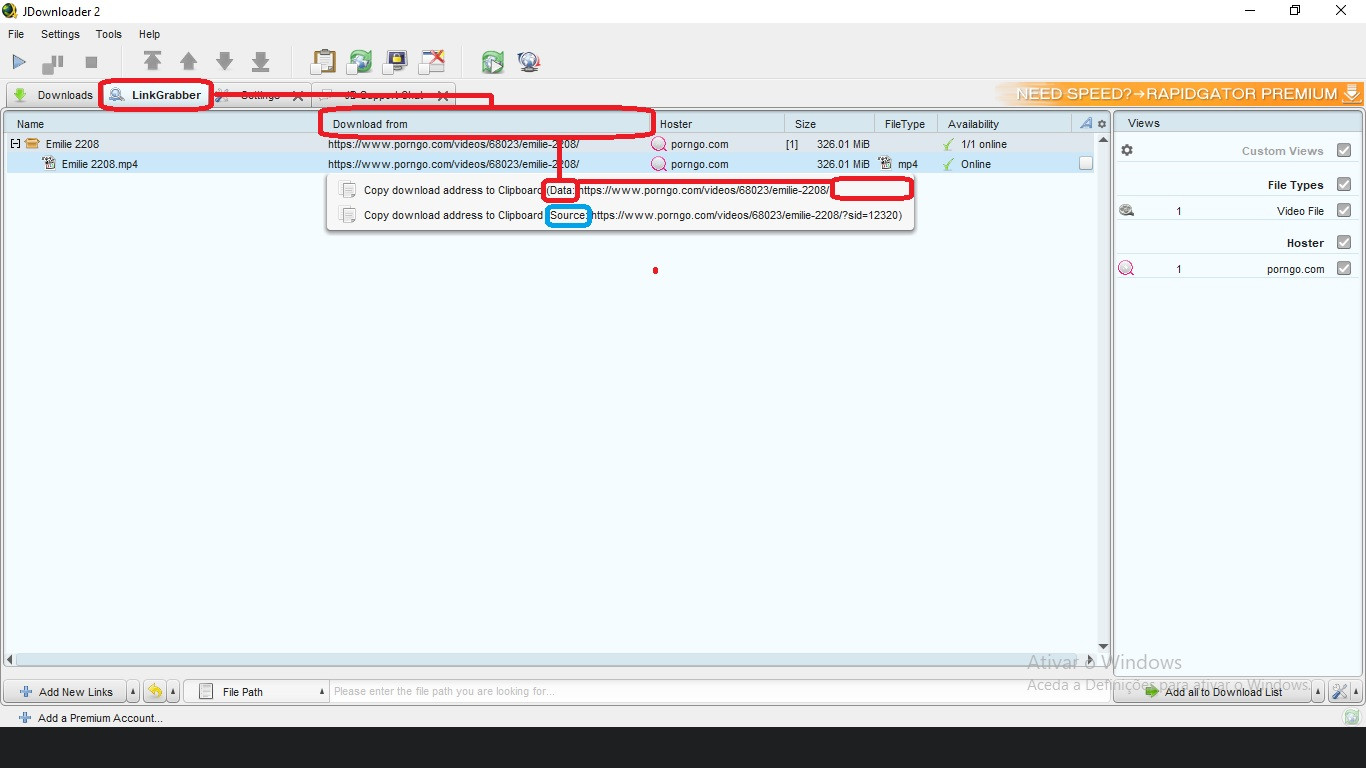Open Custom Views gear in Views panel
This screenshot has width=1366, height=768.
tap(1127, 150)
